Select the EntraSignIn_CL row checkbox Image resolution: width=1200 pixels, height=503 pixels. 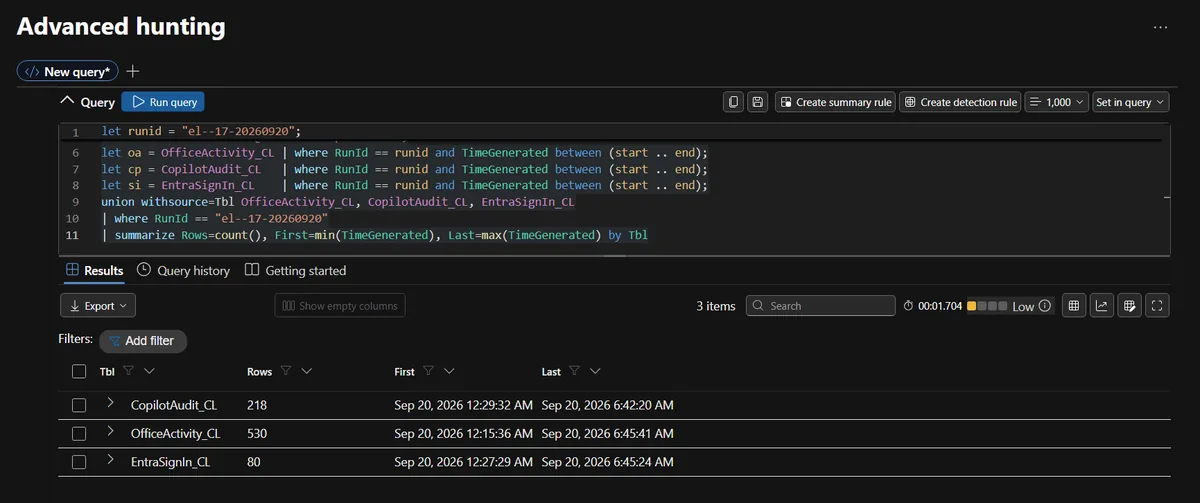pyautogui.click(x=79, y=462)
